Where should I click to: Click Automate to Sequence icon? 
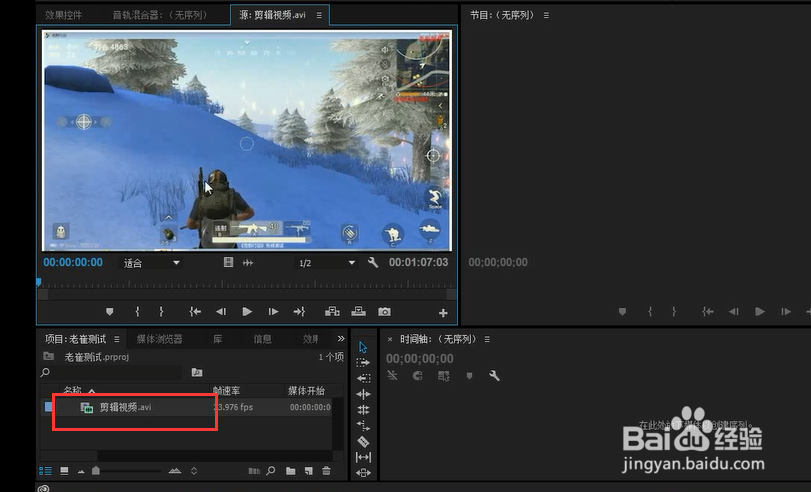(x=254, y=471)
